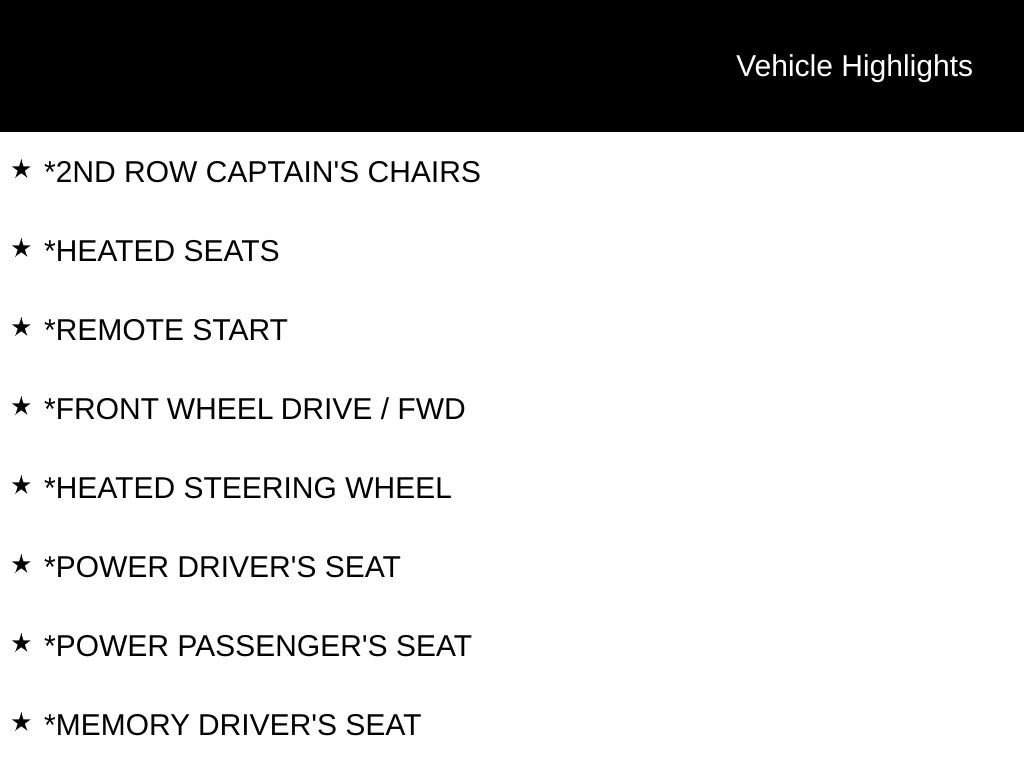The height and width of the screenshot is (768, 1024).
Task: Tap the star next to HEATED STEERING WHEEL
Action: click(x=21, y=486)
